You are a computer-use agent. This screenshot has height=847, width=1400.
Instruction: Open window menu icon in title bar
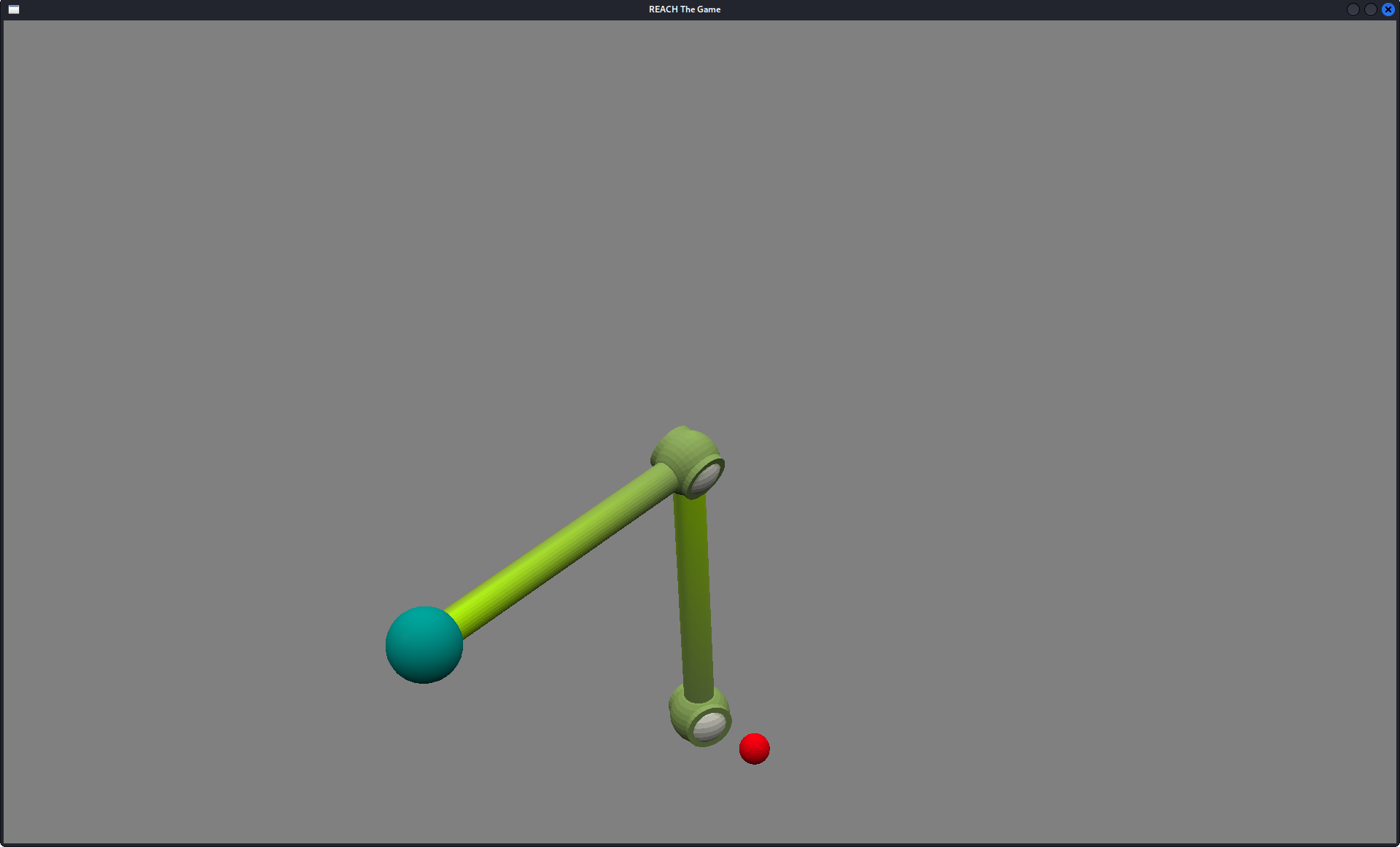pos(13,9)
